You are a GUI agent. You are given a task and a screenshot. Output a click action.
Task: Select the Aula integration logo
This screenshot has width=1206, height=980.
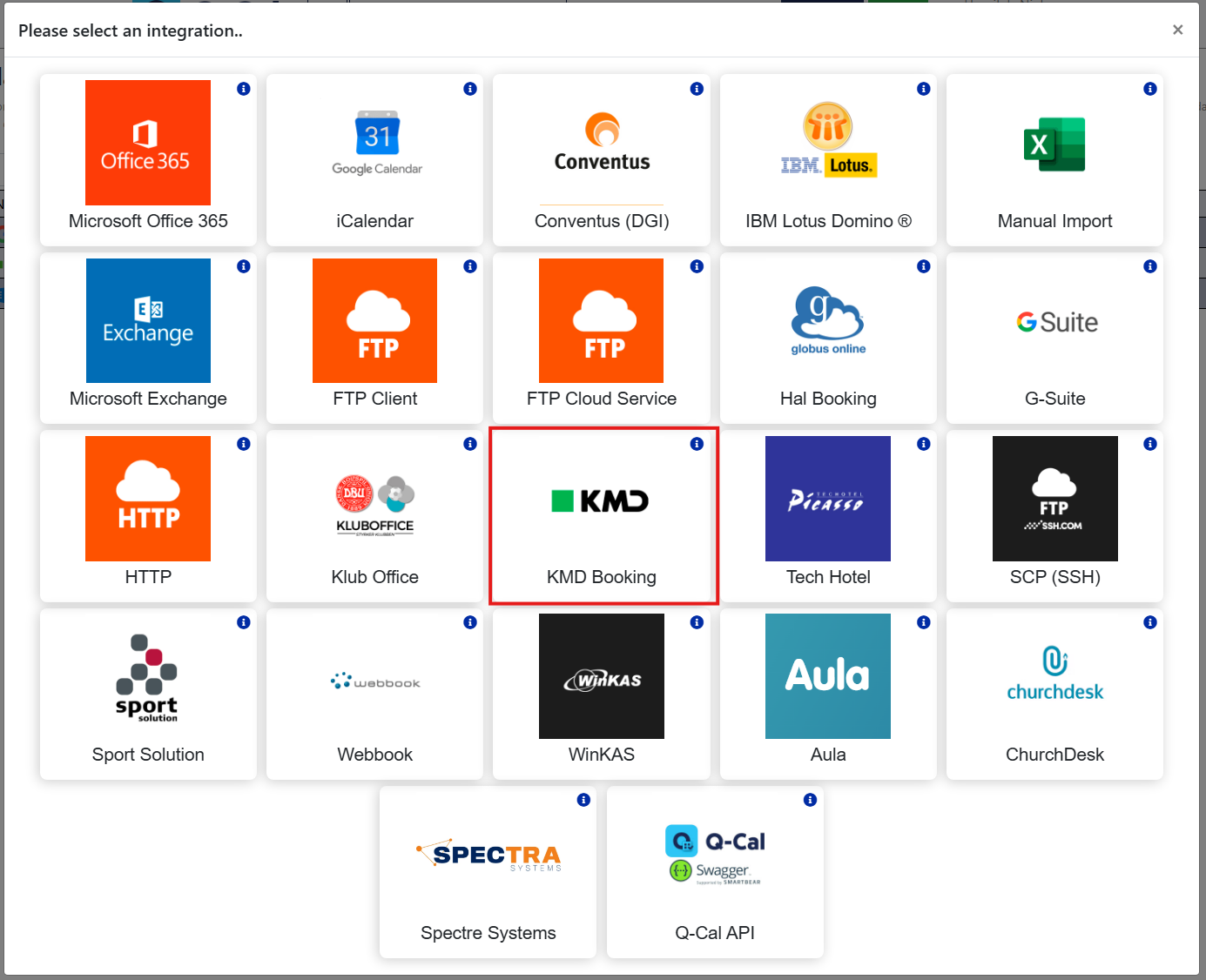click(x=828, y=676)
